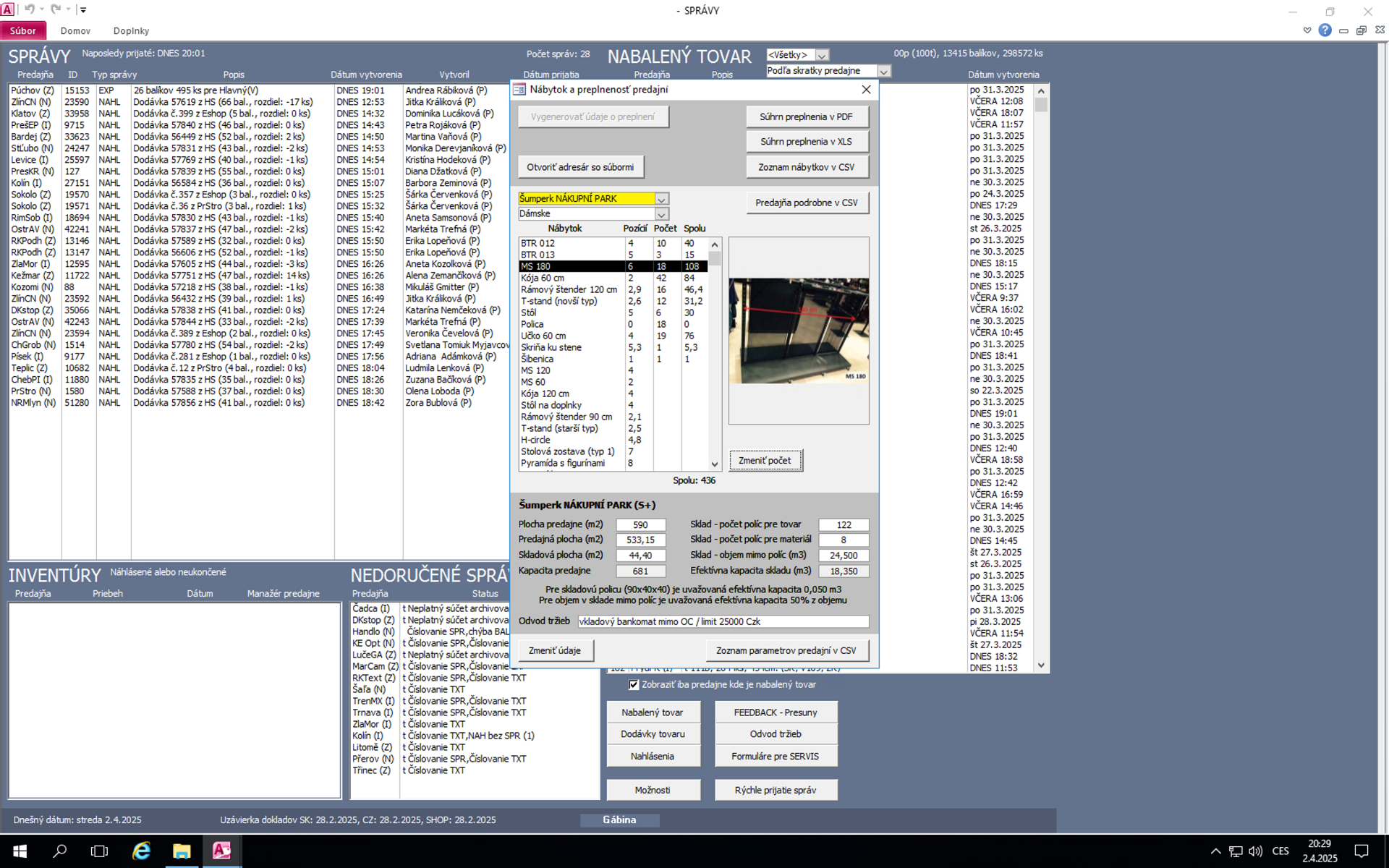Screen dimensions: 1389x868
Task: Click the Windows Start button
Action: click(x=20, y=851)
